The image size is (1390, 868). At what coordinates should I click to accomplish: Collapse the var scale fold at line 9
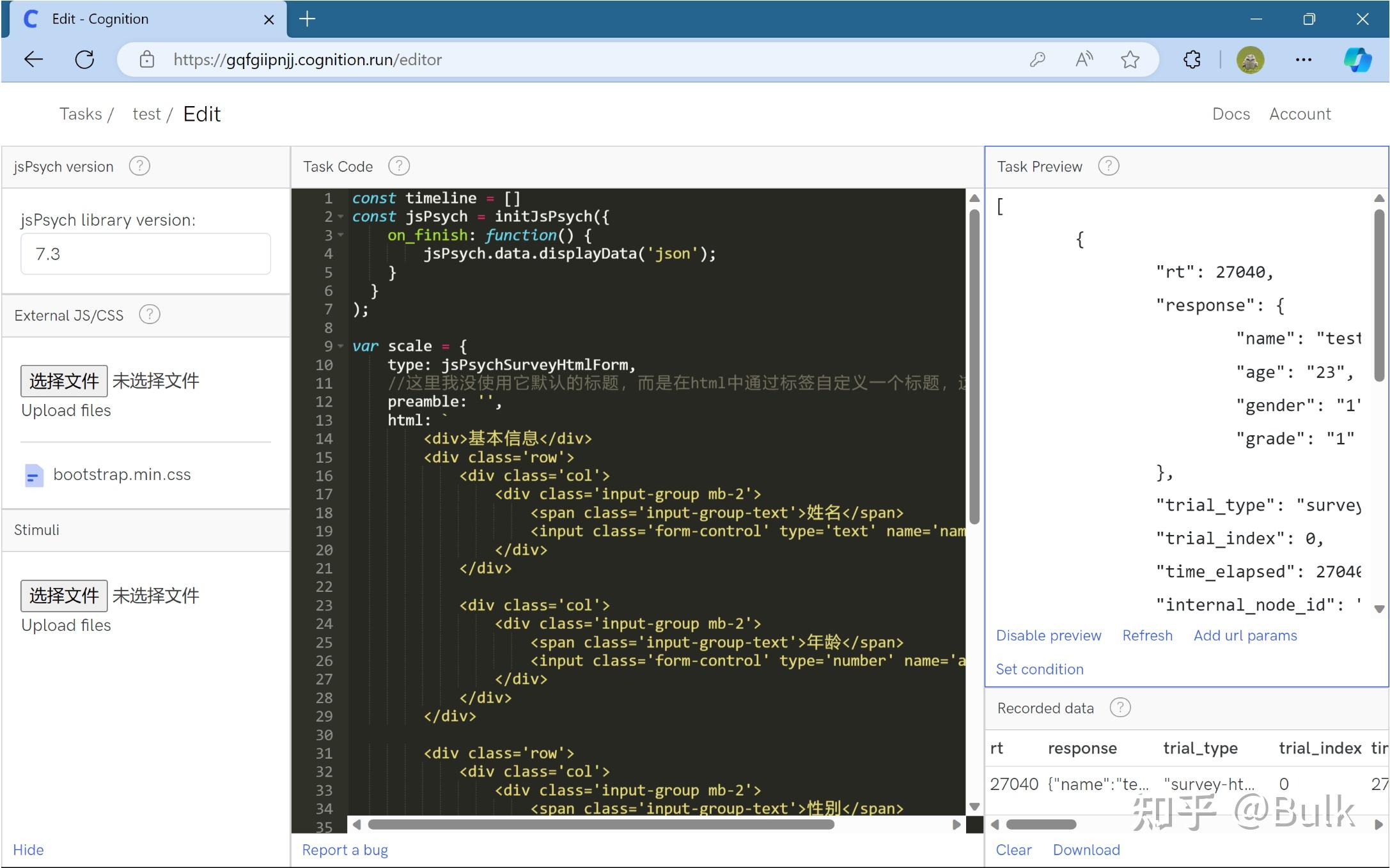coord(341,346)
